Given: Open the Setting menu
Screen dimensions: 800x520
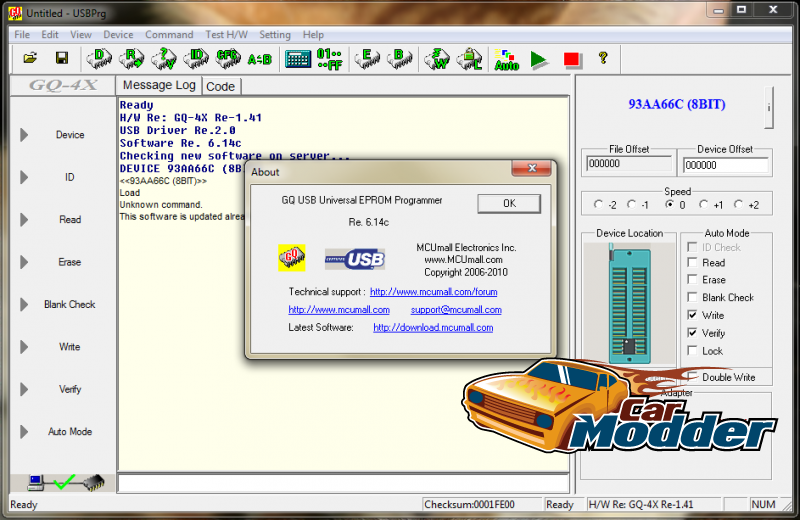Looking at the screenshot, I should [274, 35].
